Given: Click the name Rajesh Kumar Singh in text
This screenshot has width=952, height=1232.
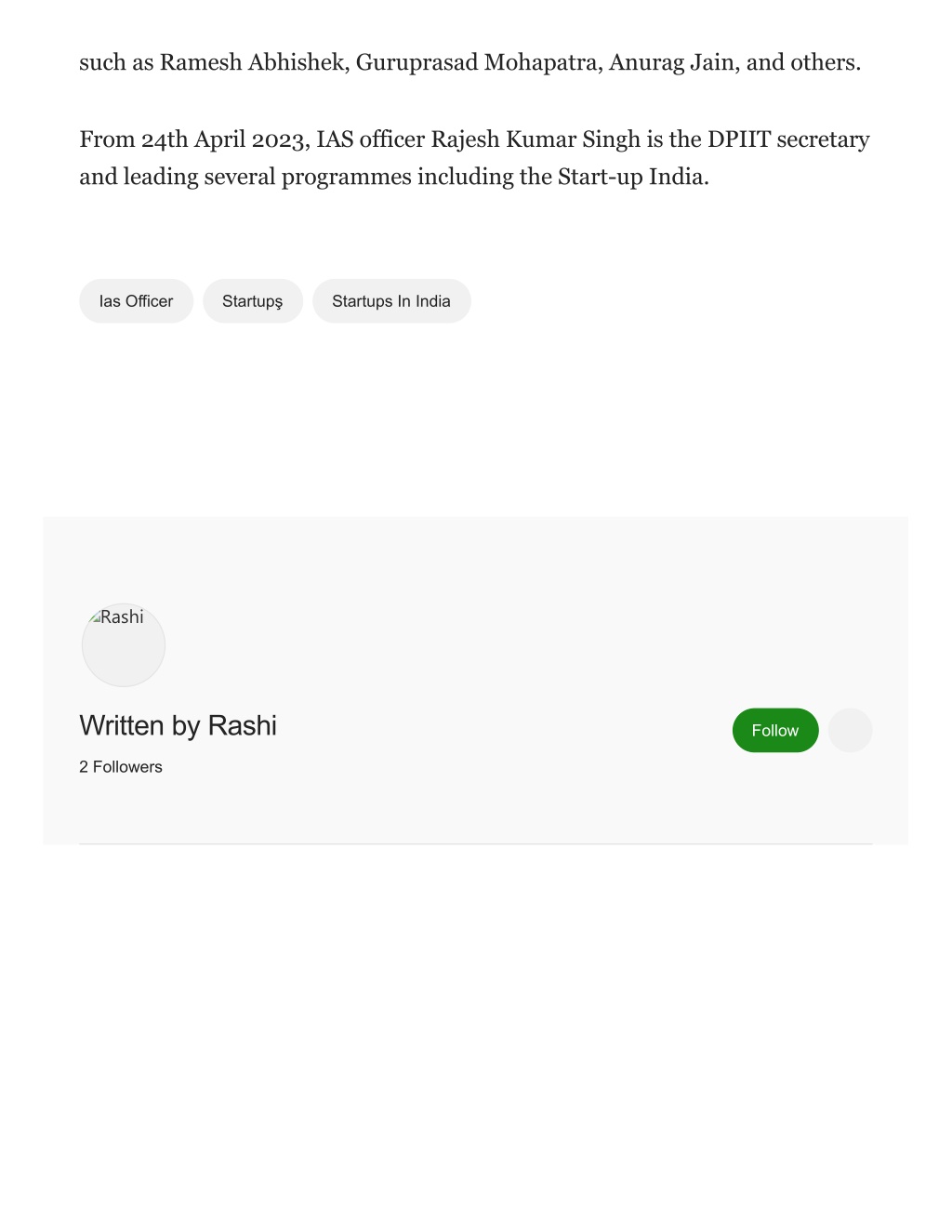Looking at the screenshot, I should tap(535, 139).
